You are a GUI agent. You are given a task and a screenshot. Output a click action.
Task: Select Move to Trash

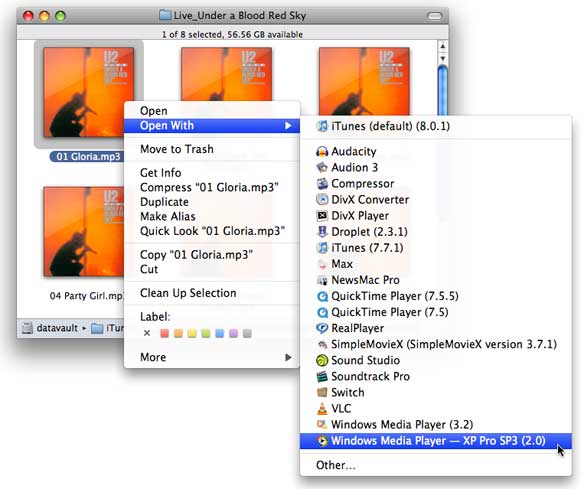point(212,149)
